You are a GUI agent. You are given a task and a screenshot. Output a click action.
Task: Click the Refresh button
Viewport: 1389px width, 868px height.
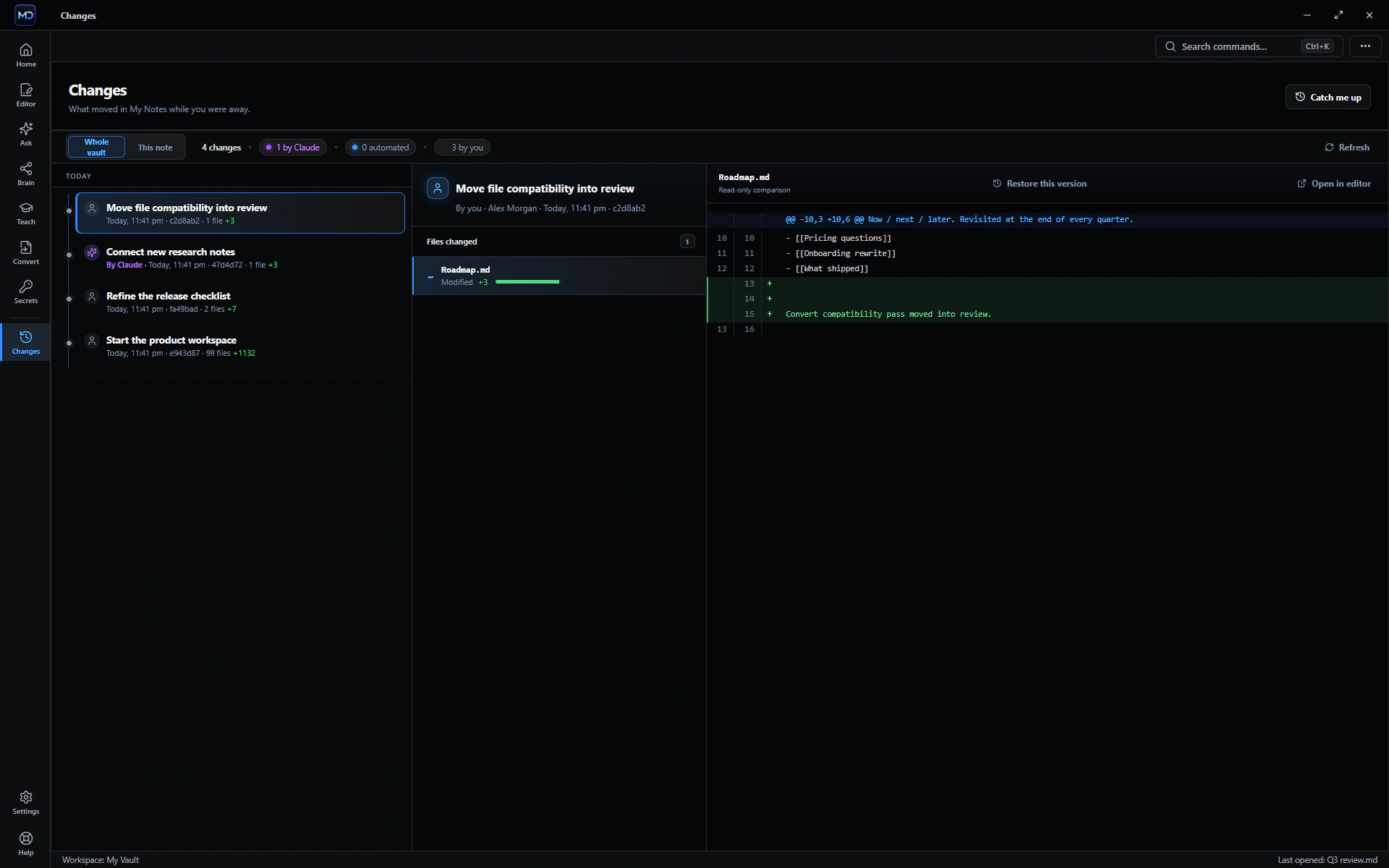(x=1347, y=147)
